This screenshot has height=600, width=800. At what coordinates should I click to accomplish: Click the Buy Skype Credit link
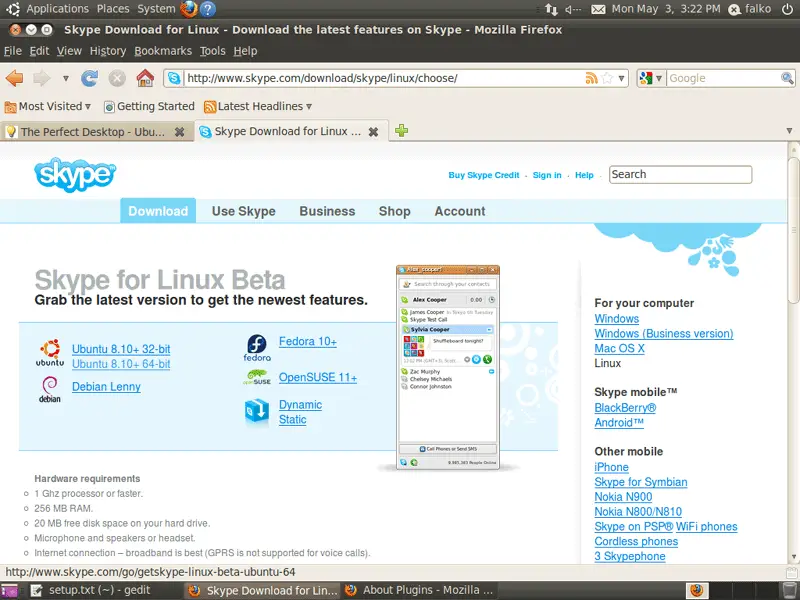point(484,175)
